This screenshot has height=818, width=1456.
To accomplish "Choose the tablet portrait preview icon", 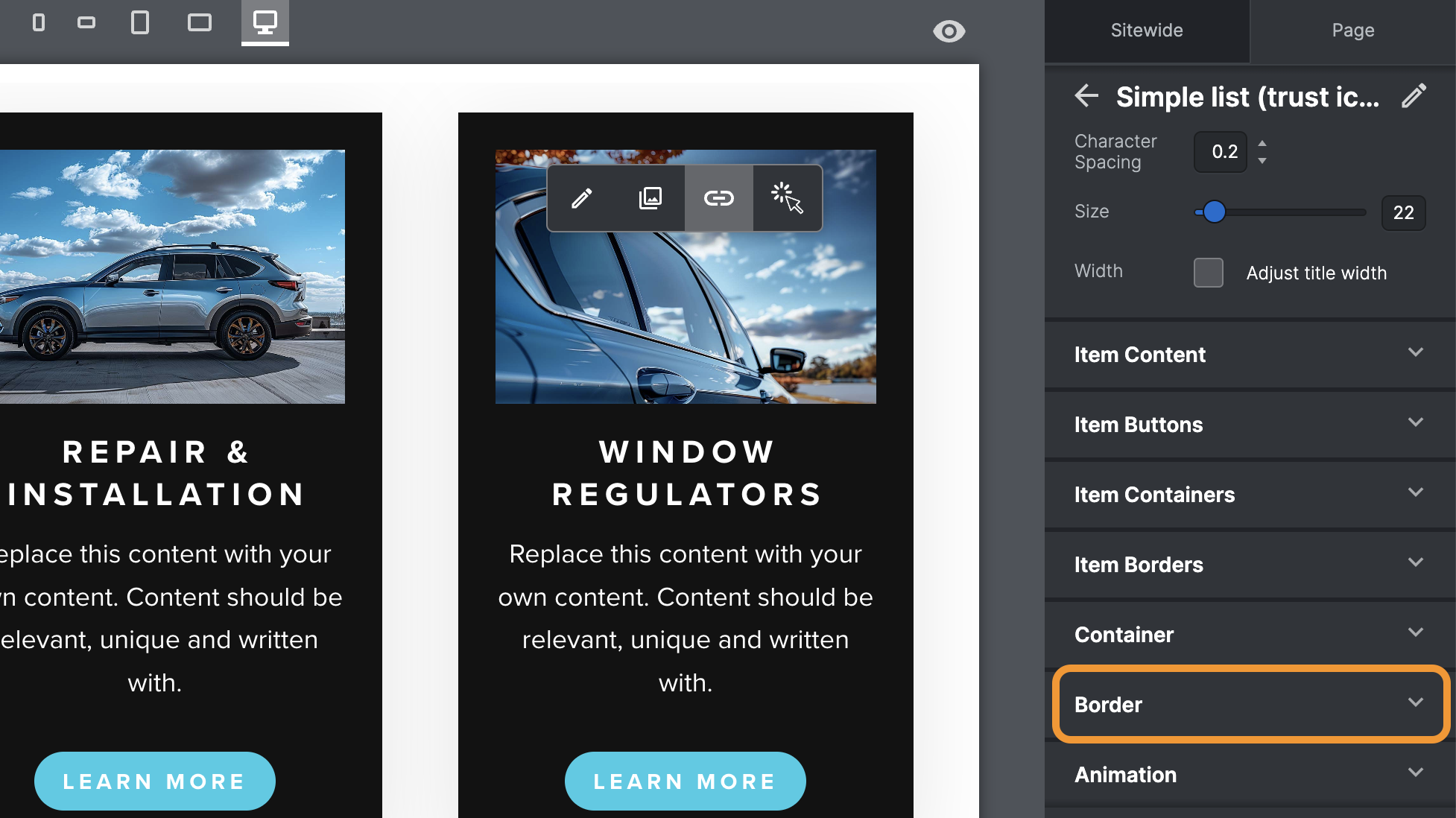I will pos(140,22).
